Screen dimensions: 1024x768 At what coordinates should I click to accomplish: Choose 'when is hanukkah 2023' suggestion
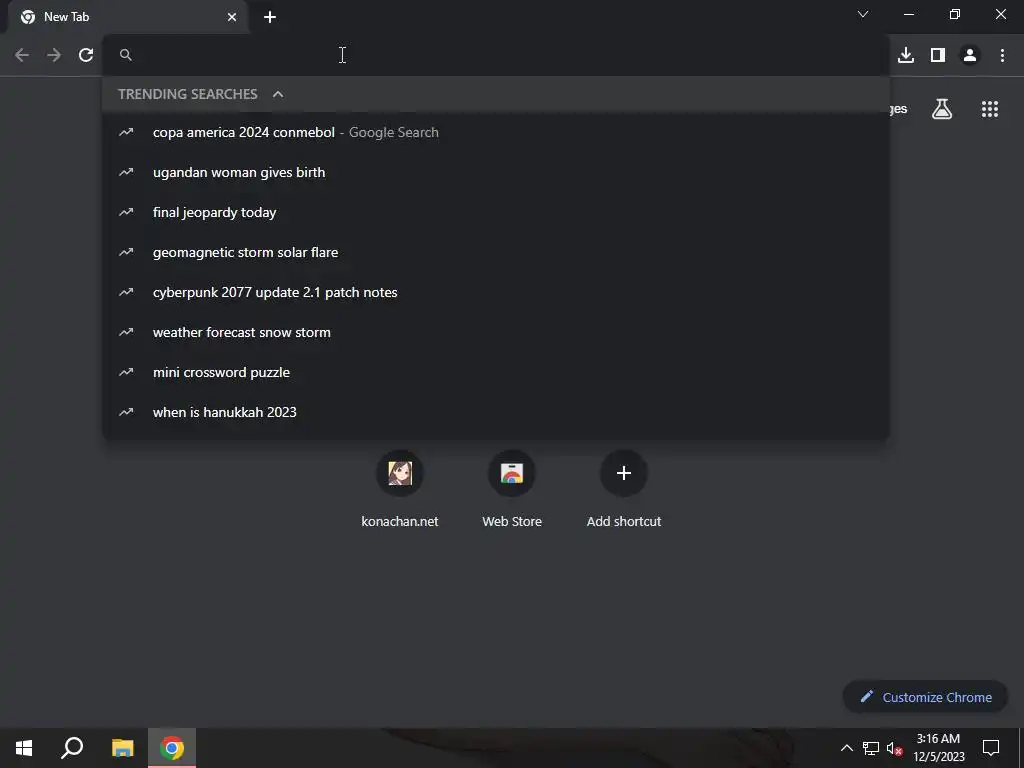click(496, 412)
